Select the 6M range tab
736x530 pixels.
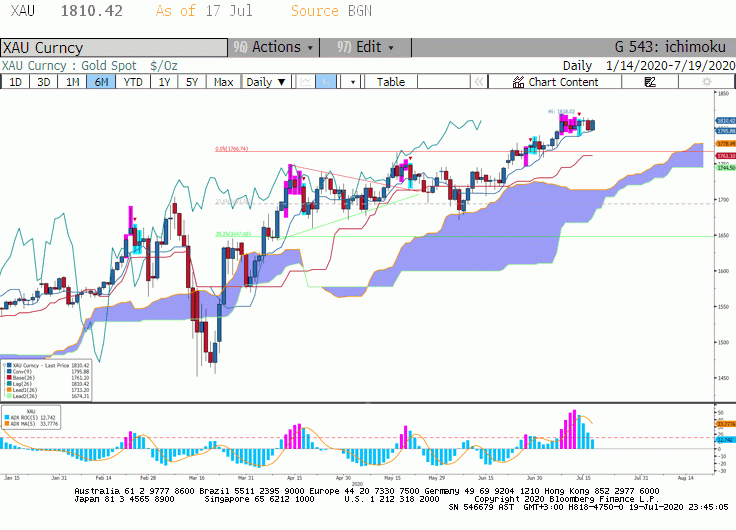(101, 82)
